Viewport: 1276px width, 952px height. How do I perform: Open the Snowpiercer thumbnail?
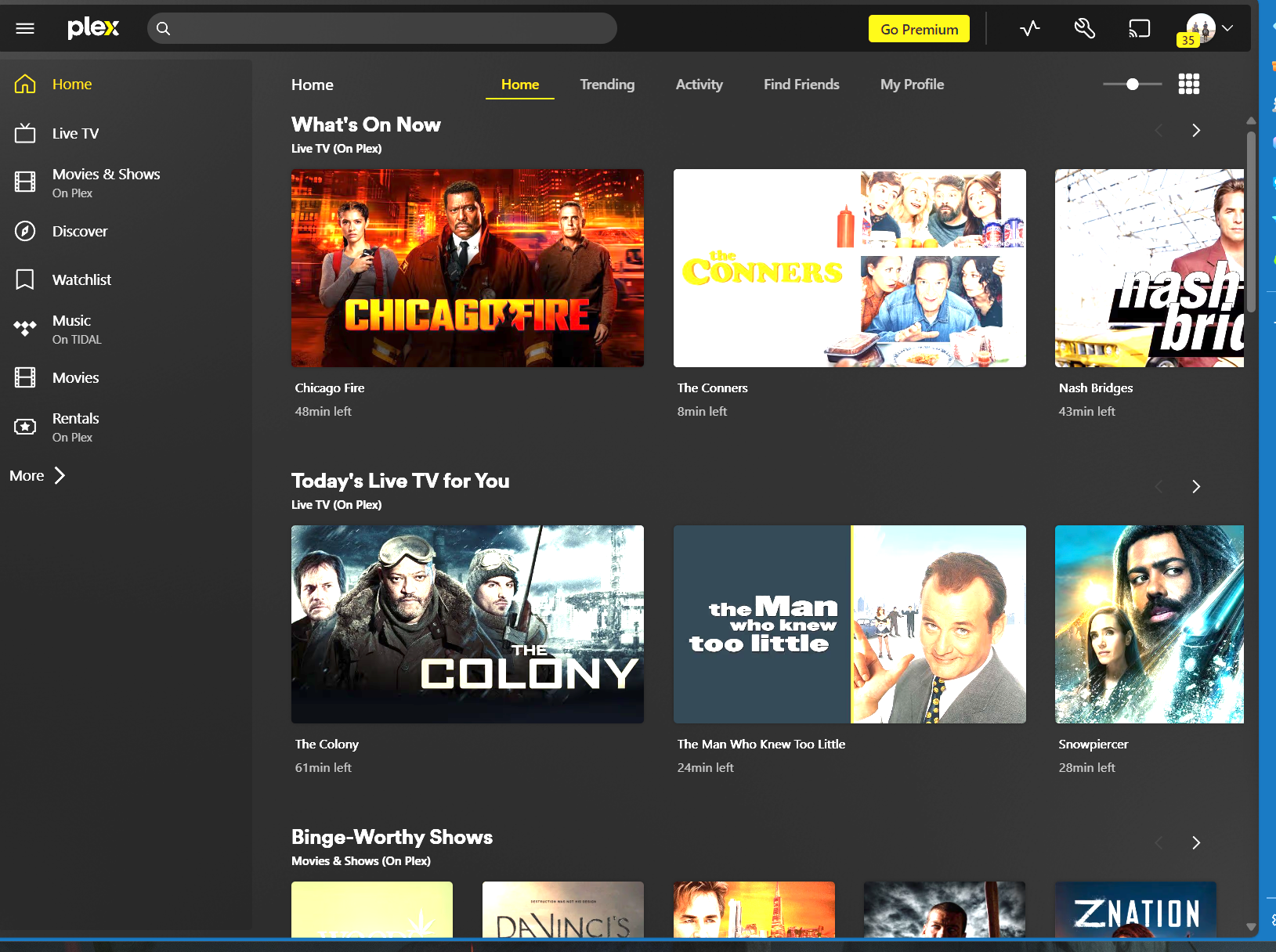[x=1149, y=624]
